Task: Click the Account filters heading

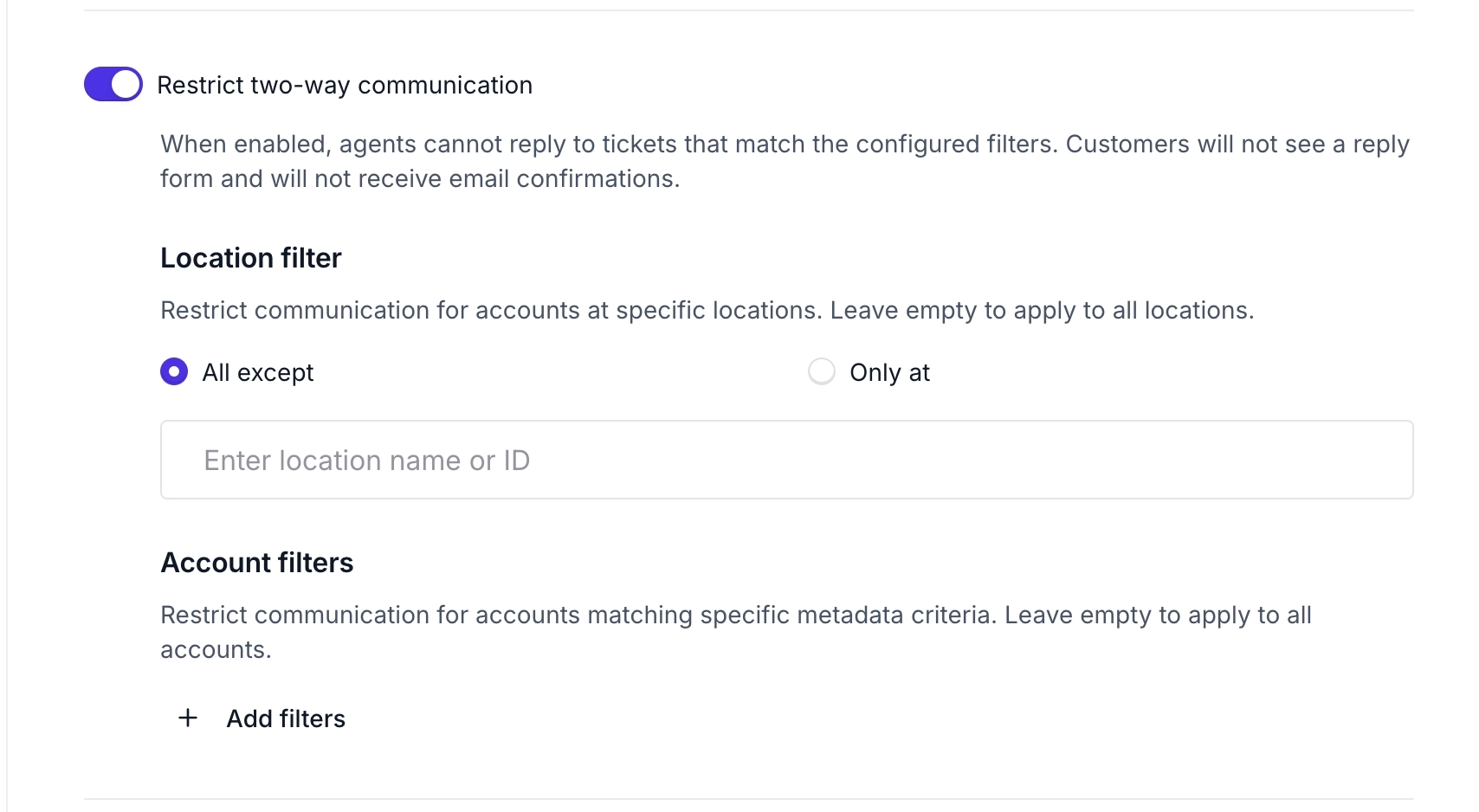Action: coord(257,563)
